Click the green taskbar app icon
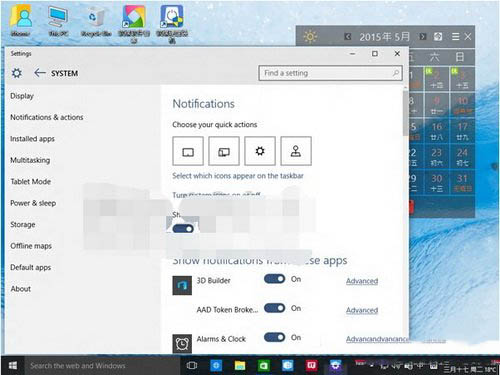The height and width of the screenshot is (375, 500). [264, 366]
